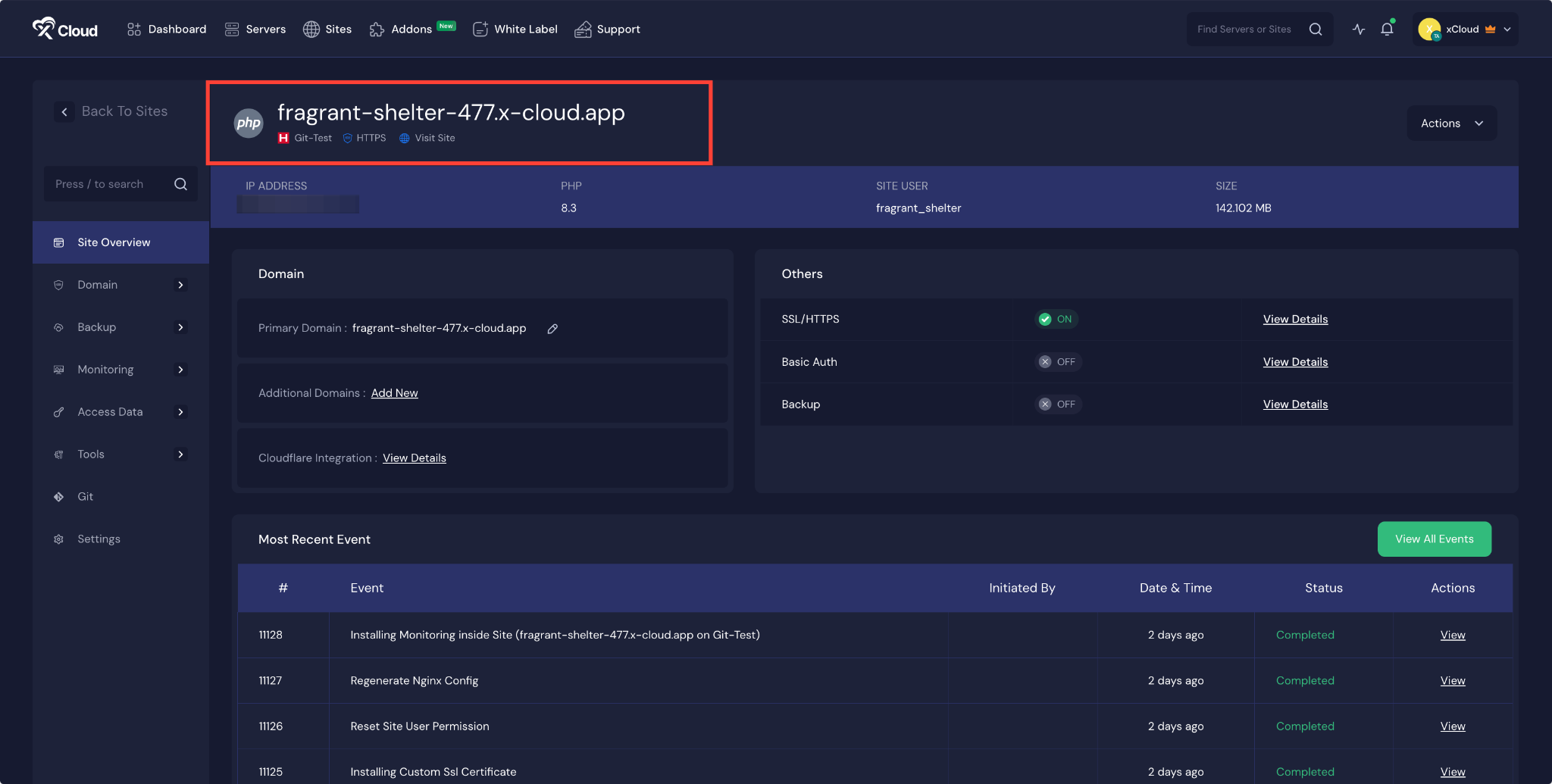
Task: Open the Actions dropdown
Action: (x=1451, y=123)
